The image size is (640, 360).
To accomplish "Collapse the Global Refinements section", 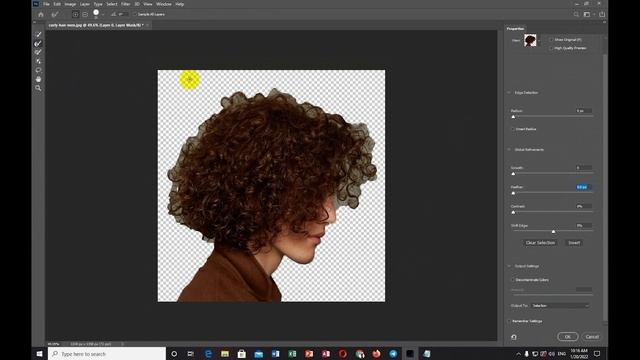I will tap(509, 150).
